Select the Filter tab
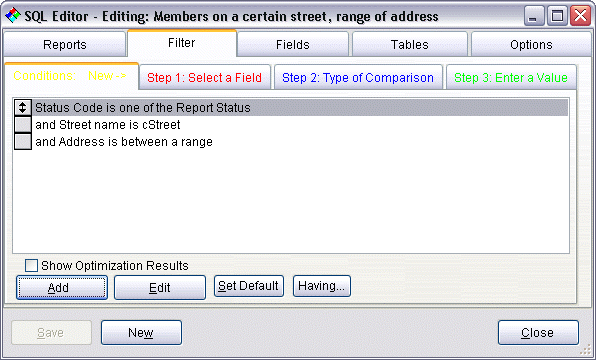Viewport: 596px width, 360px height. click(182, 43)
